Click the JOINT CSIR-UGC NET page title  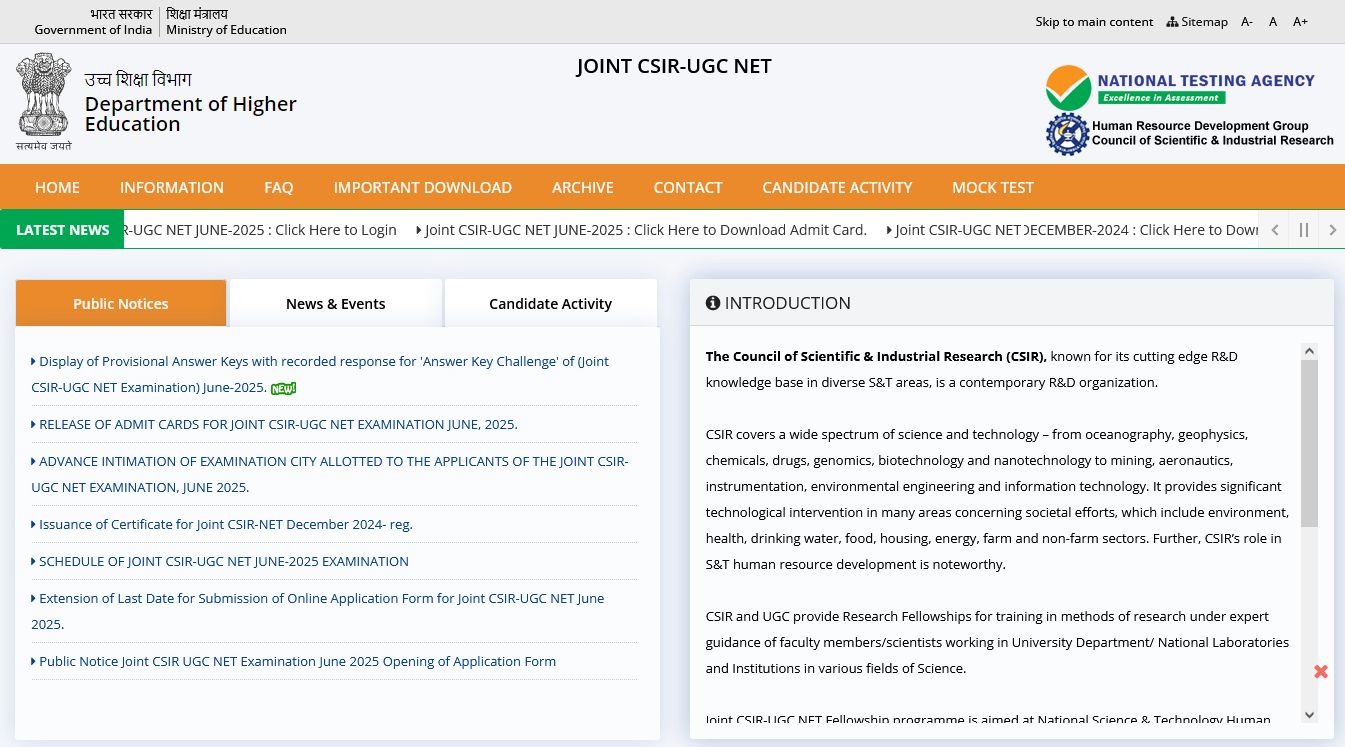674,66
